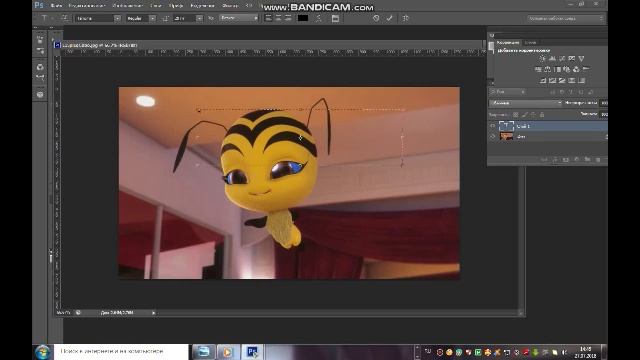Center align the text
This screenshot has height=360, width=640.
coord(278,18)
